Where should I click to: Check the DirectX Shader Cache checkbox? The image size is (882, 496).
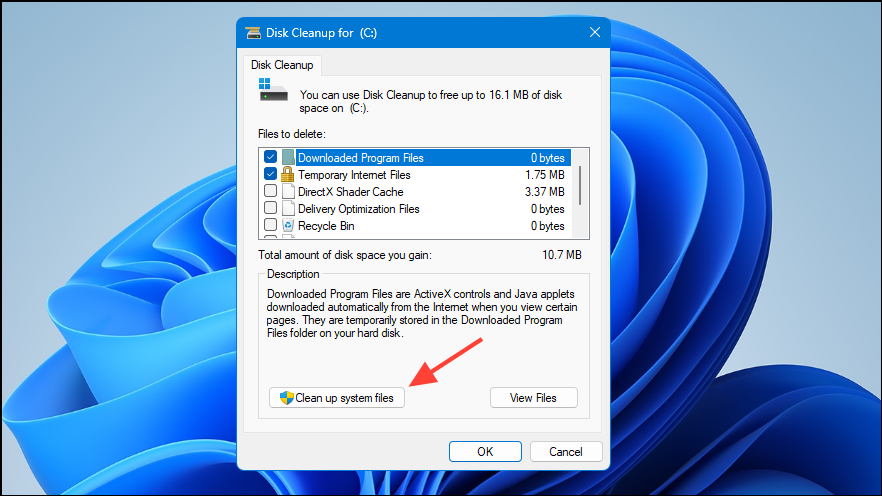[271, 191]
